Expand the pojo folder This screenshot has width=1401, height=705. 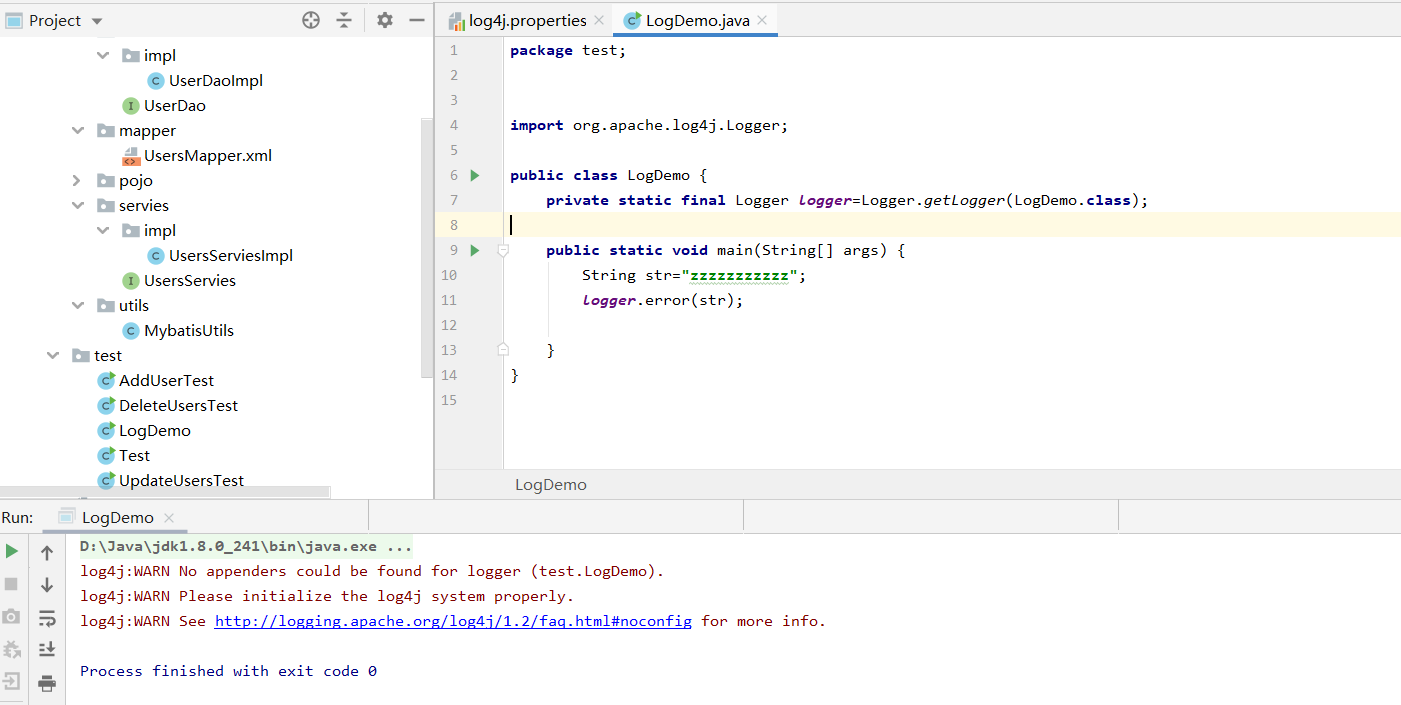pyautogui.click(x=78, y=181)
